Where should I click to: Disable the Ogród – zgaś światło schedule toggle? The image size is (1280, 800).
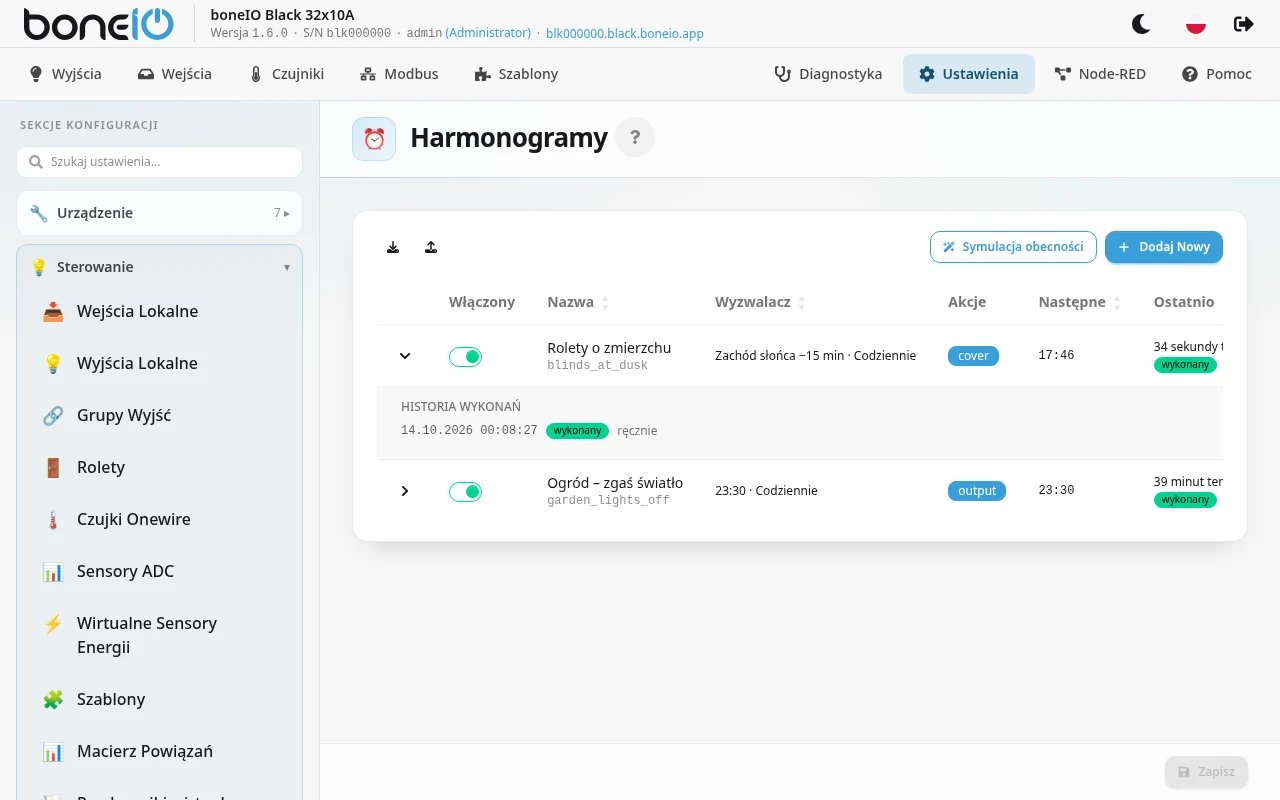465,491
